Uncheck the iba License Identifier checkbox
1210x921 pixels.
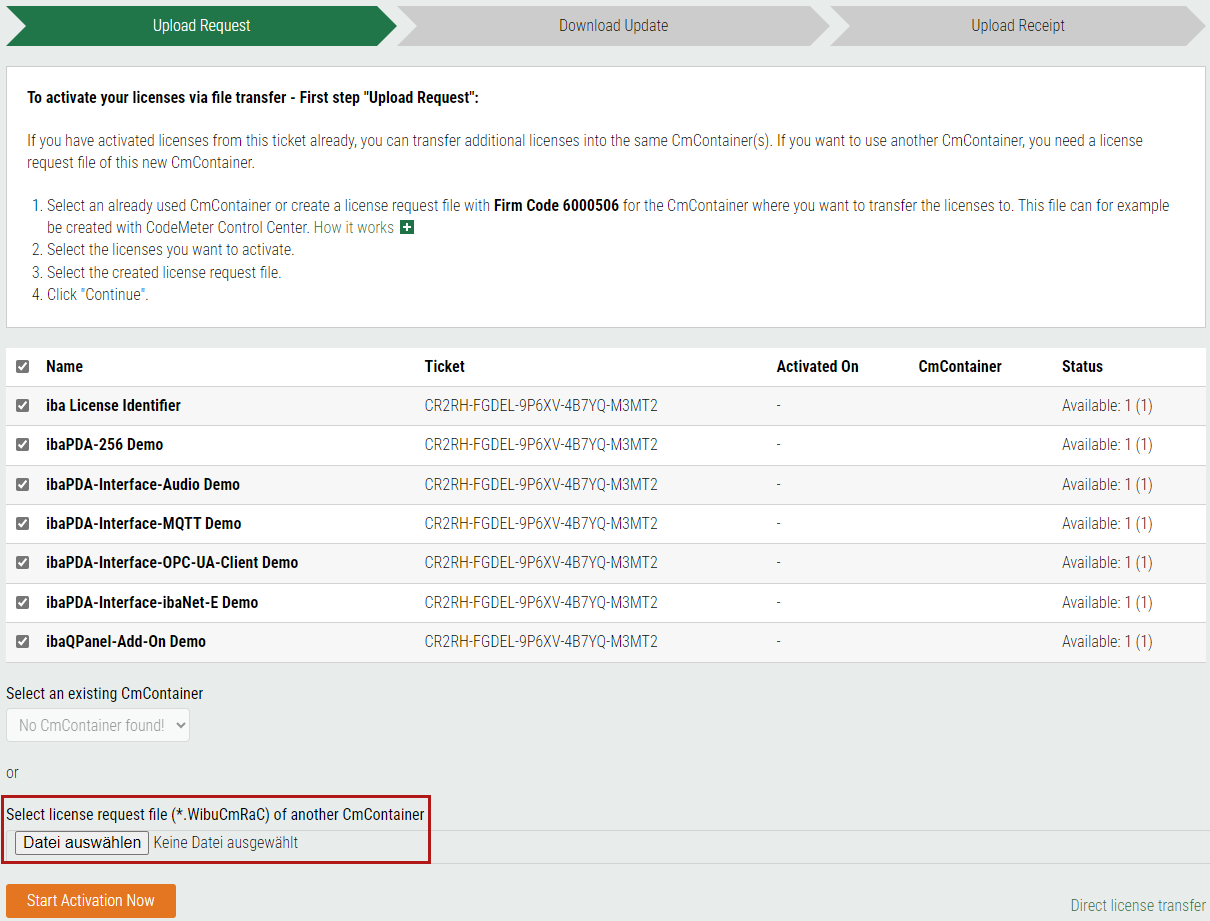(x=23, y=406)
